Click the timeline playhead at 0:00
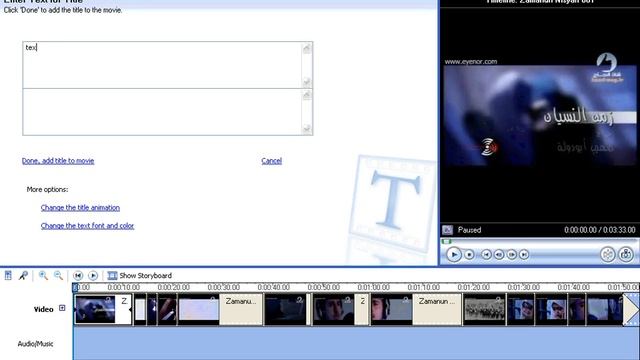 pos(75,288)
